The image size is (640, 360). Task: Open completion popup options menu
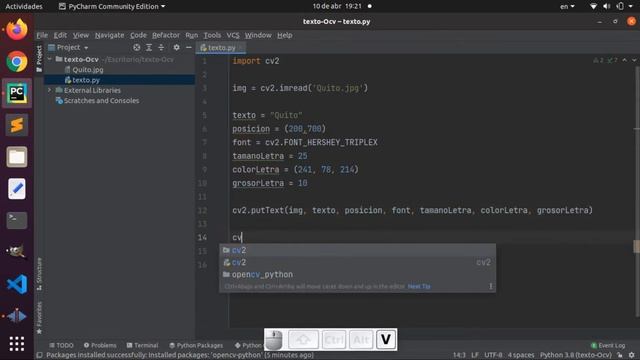(491, 286)
